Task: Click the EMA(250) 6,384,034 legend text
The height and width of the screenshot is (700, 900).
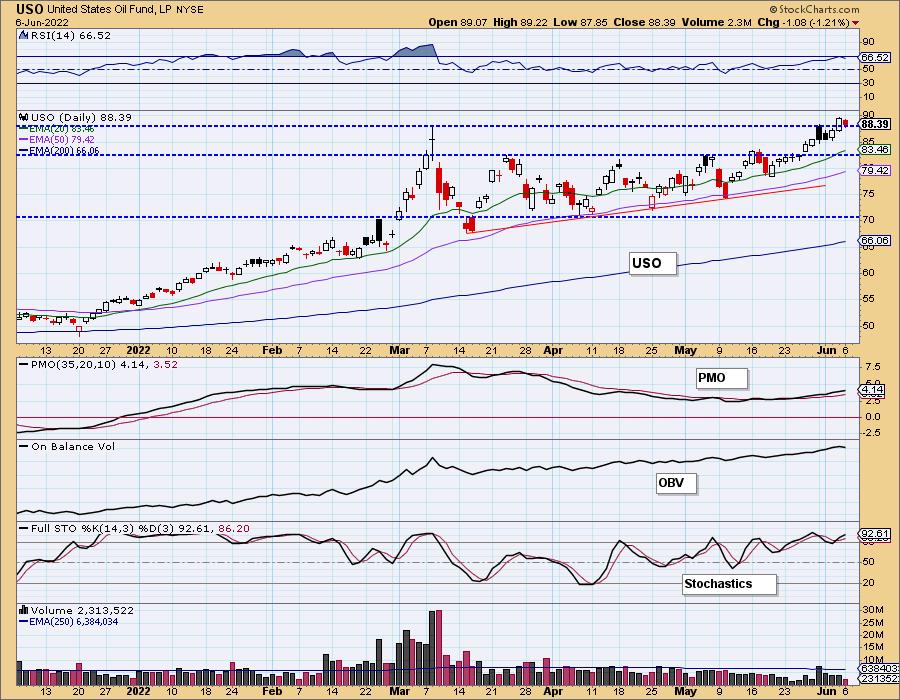Action: (x=74, y=621)
